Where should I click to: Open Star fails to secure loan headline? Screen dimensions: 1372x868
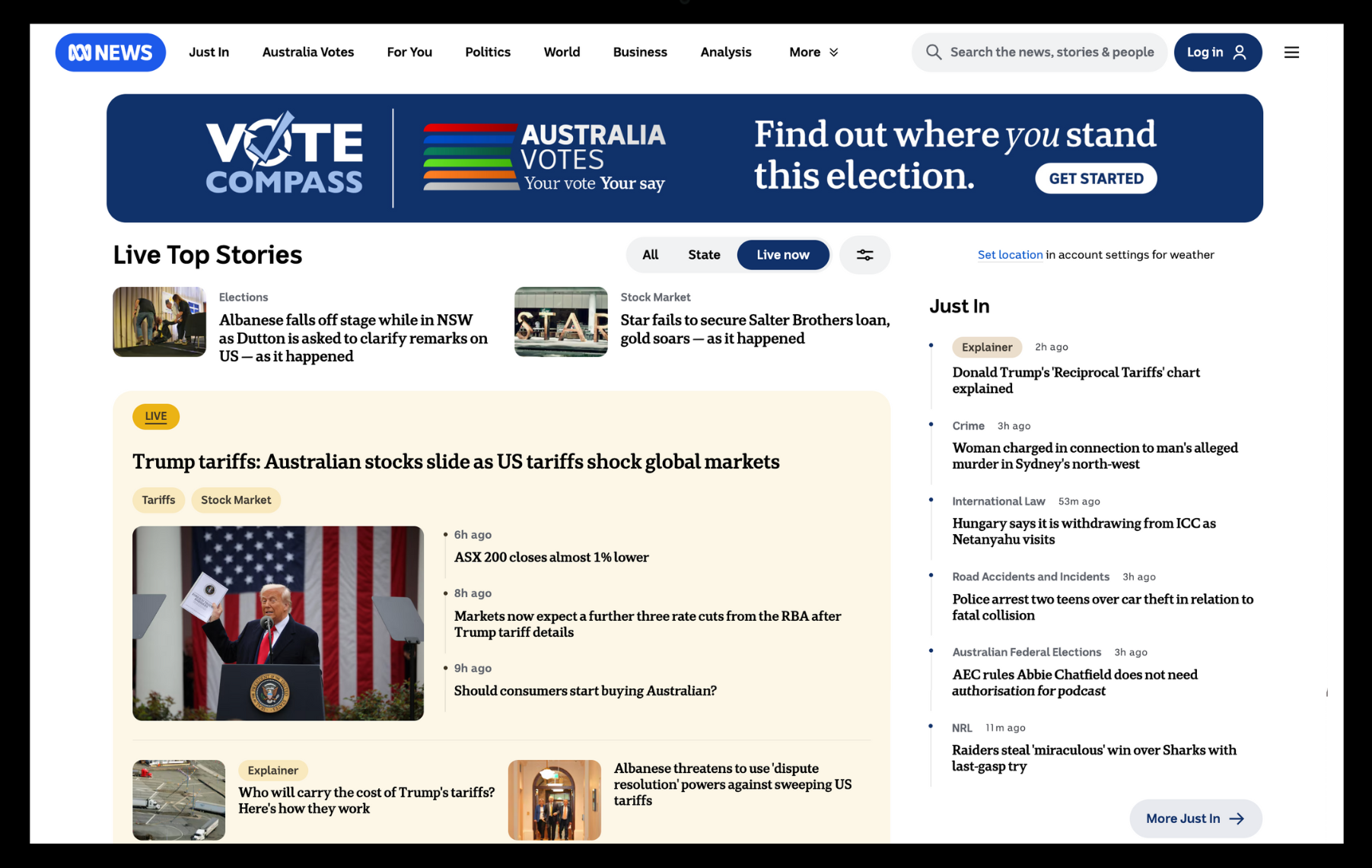[755, 329]
